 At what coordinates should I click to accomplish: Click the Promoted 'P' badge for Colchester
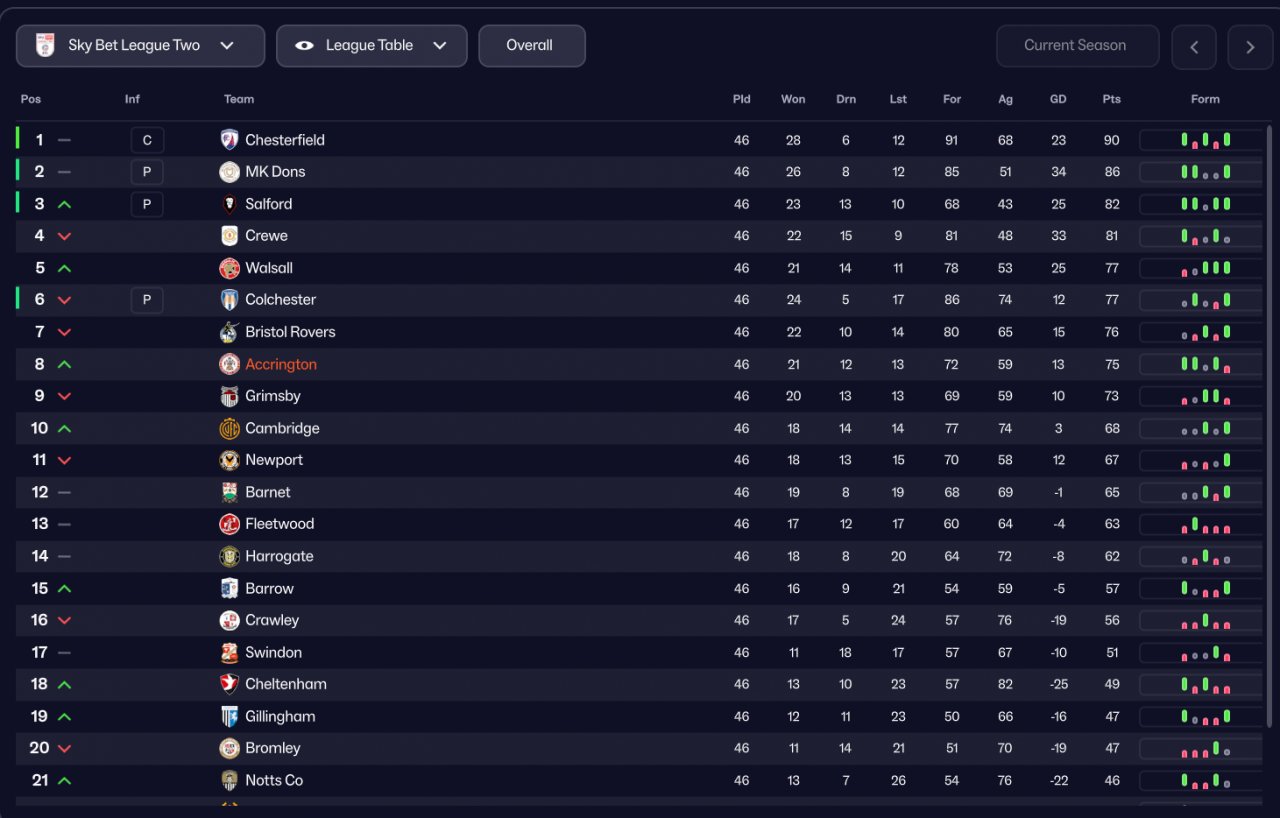[x=147, y=300]
